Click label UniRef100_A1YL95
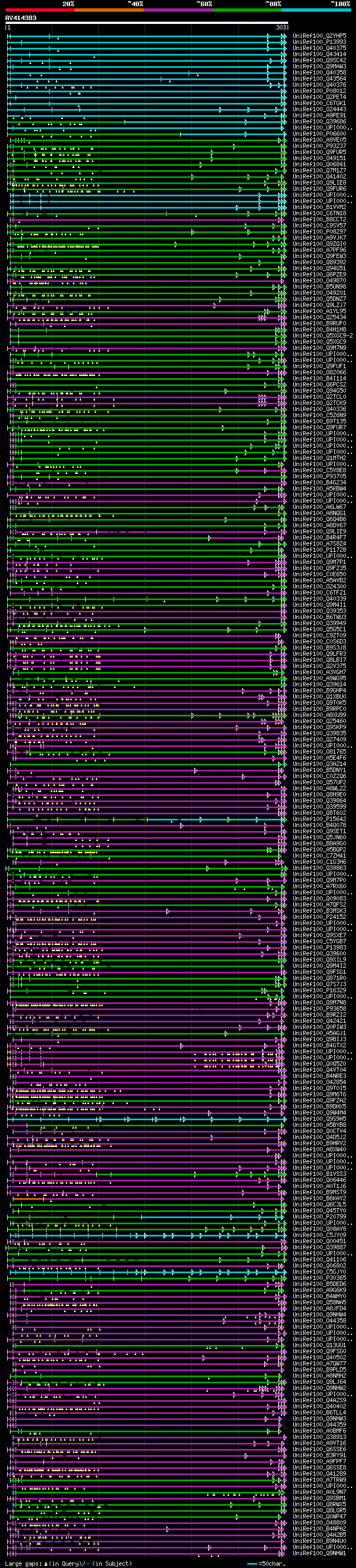Viewport: 356px width, 1568px height. (319, 311)
